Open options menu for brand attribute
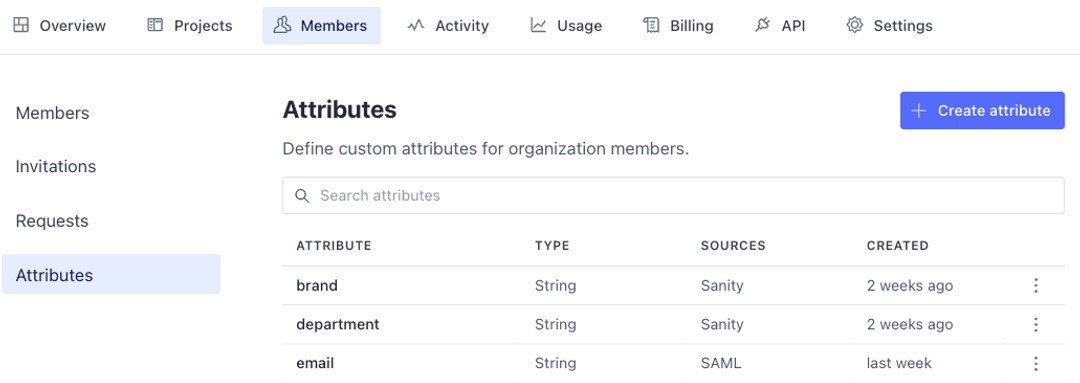 tap(1035, 286)
